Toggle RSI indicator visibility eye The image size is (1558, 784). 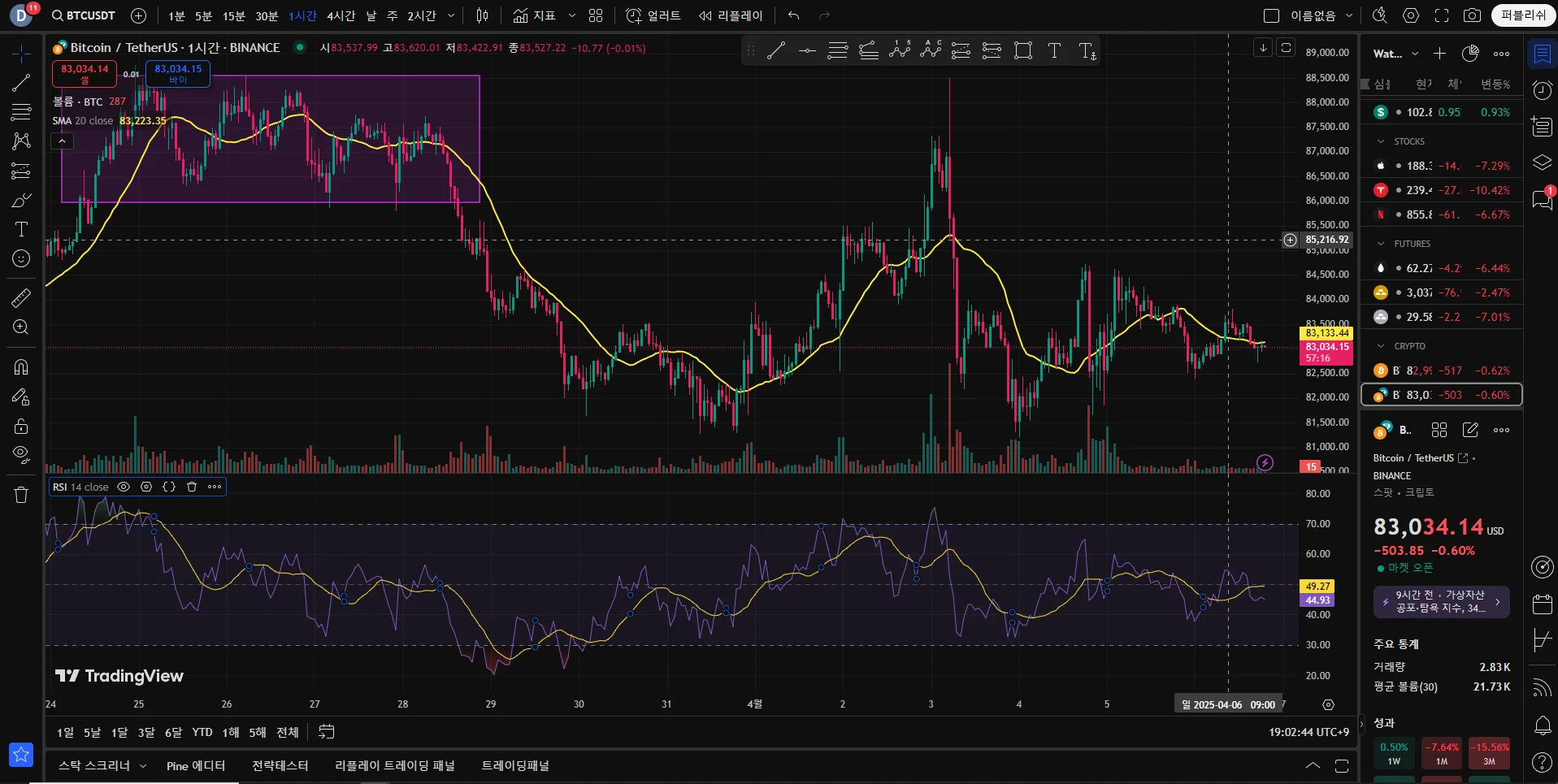[x=124, y=487]
